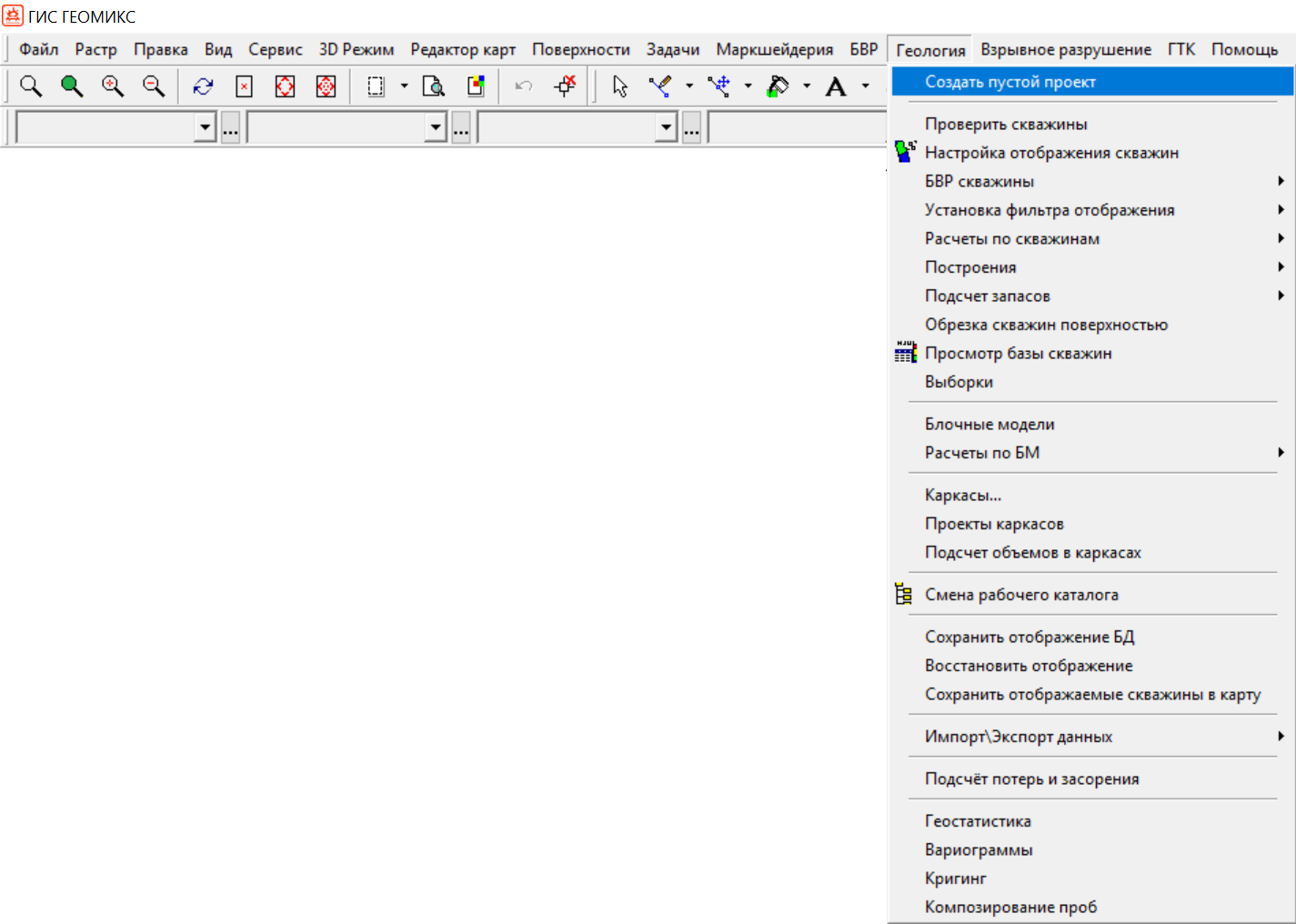Open the Правка menu
Image resolution: width=1296 pixels, height=924 pixels.
click(x=161, y=49)
